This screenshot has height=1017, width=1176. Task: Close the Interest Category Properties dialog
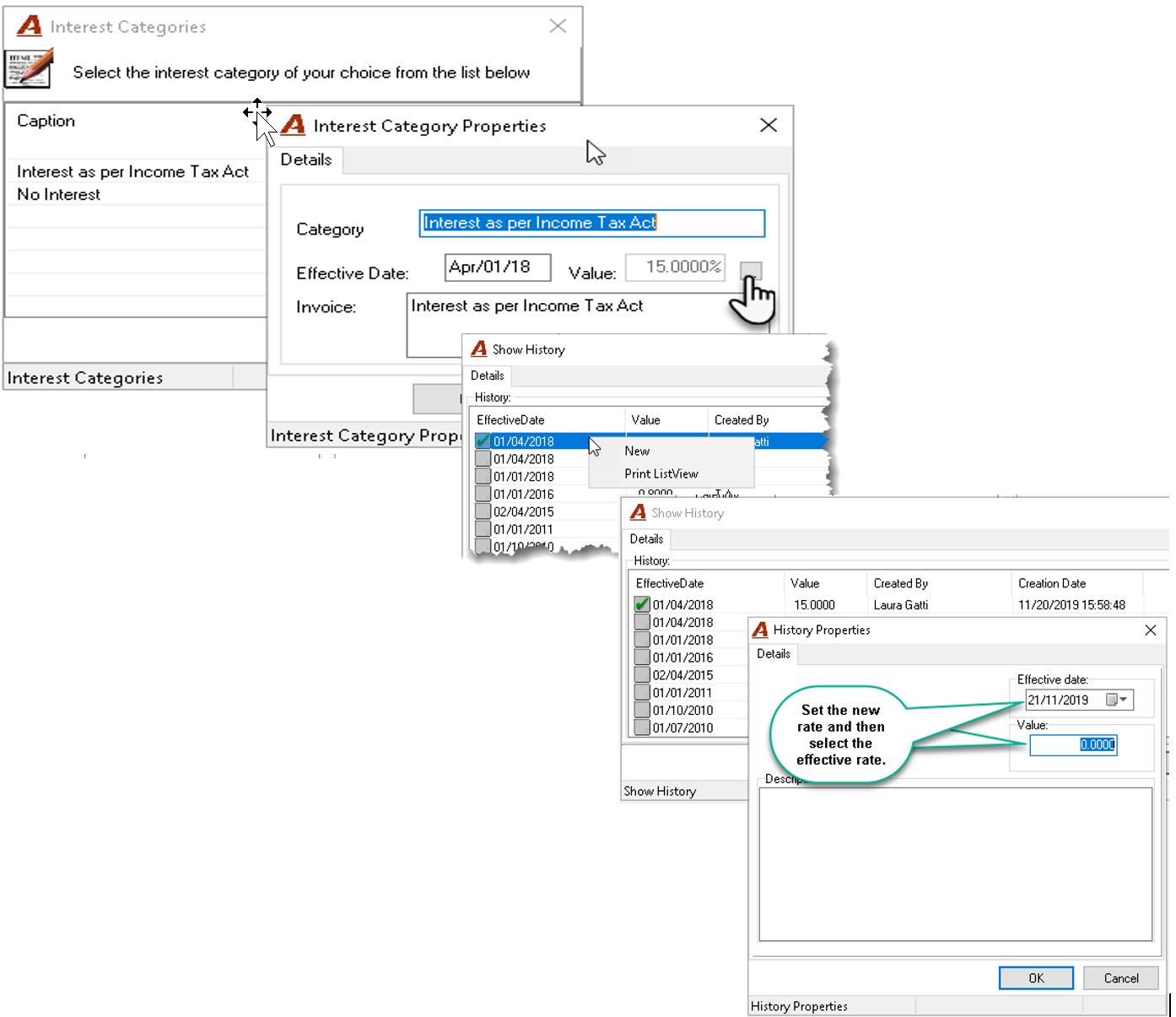[769, 125]
